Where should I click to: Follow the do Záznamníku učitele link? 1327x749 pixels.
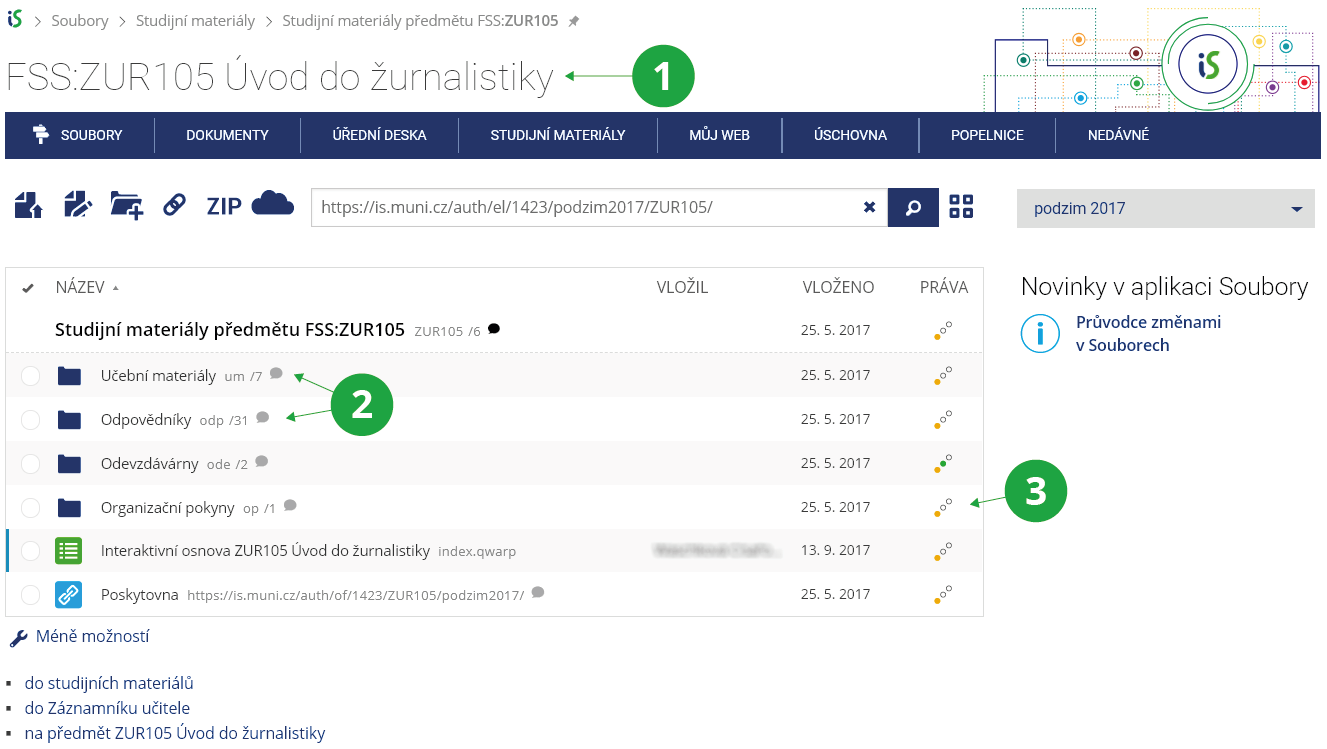[107, 708]
